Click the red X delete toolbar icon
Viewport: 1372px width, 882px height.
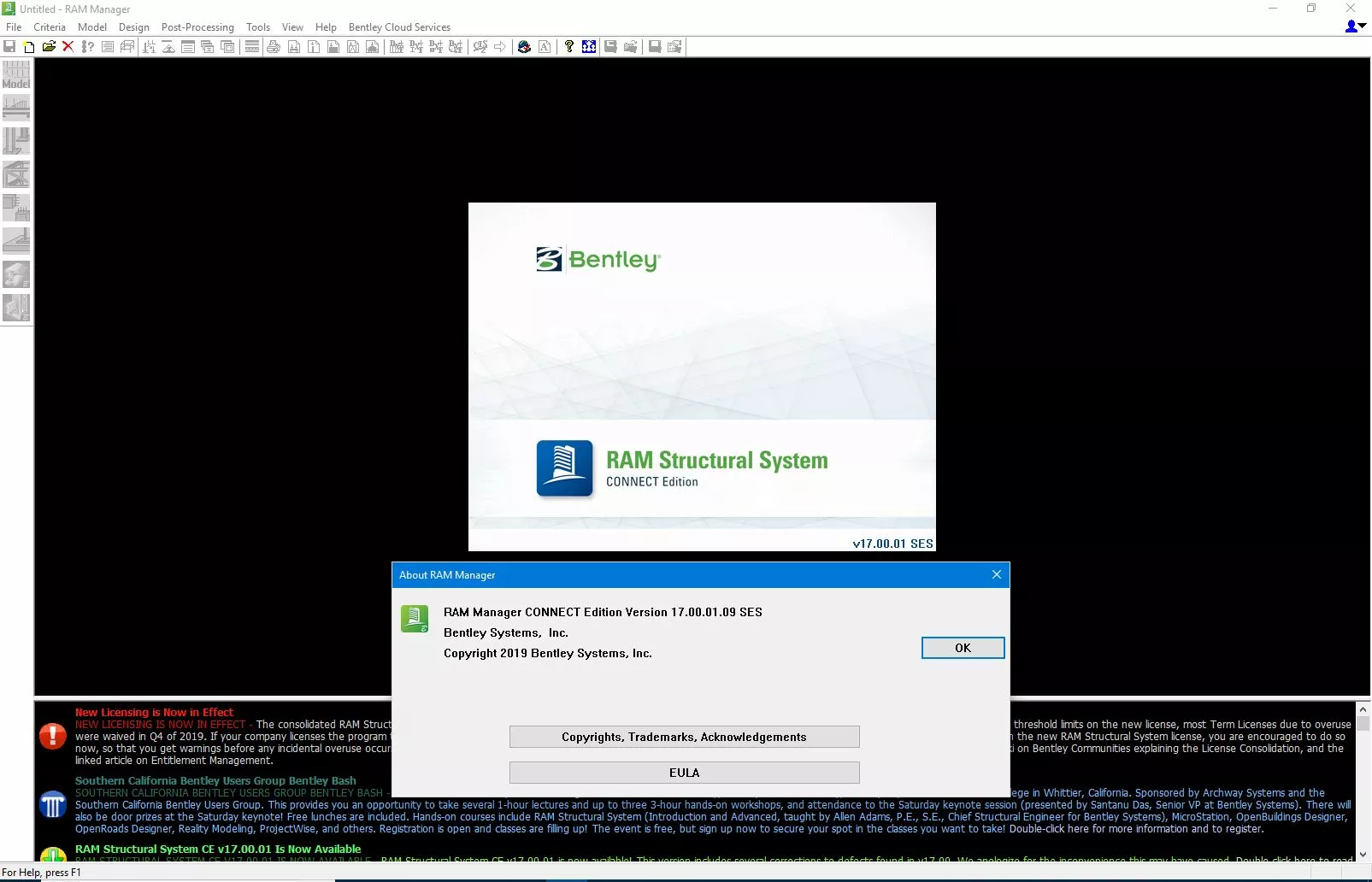click(x=68, y=47)
